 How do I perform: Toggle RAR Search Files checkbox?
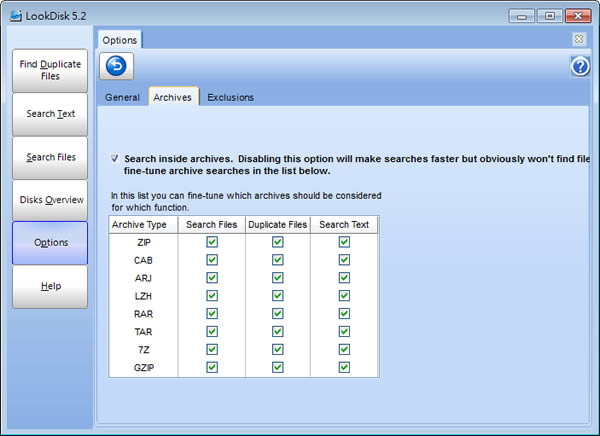click(x=212, y=314)
